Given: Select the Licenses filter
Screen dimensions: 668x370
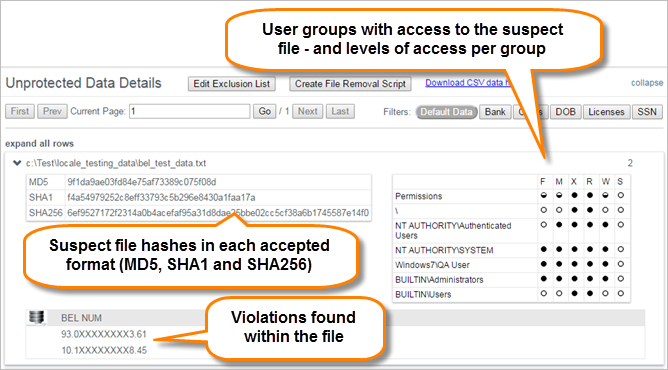Looking at the screenshot, I should (x=606, y=112).
